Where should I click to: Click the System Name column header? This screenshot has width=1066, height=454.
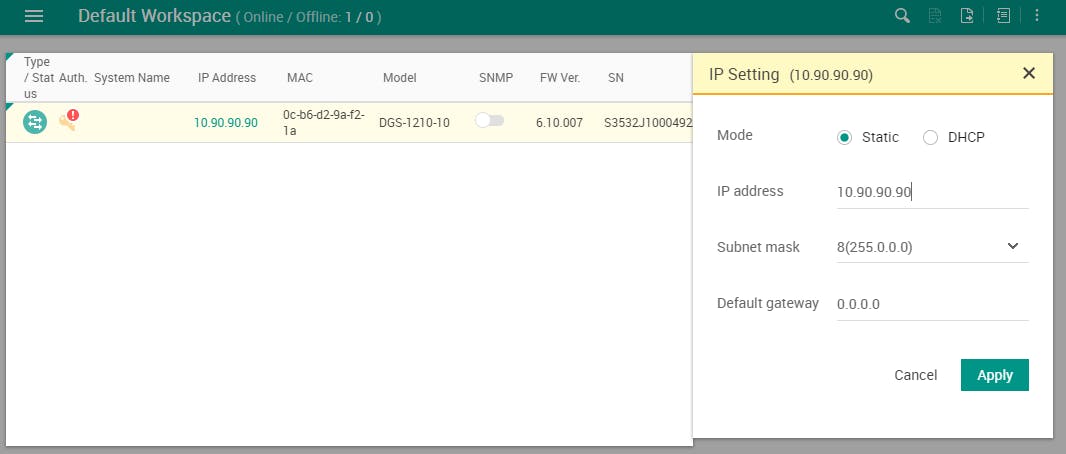pyautogui.click(x=132, y=77)
